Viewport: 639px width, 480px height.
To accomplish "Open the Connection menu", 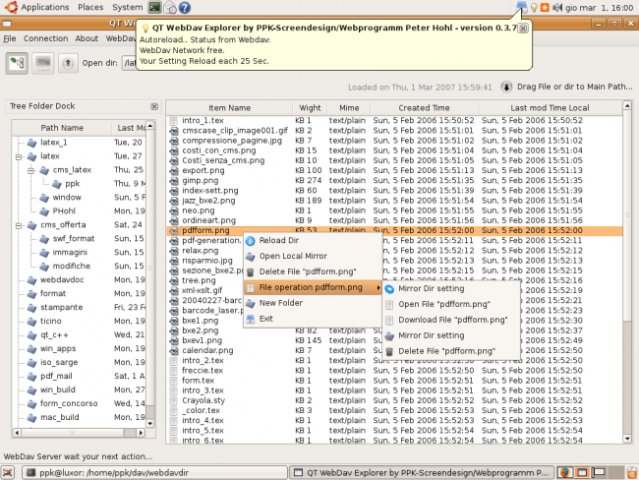I will click(x=46, y=38).
